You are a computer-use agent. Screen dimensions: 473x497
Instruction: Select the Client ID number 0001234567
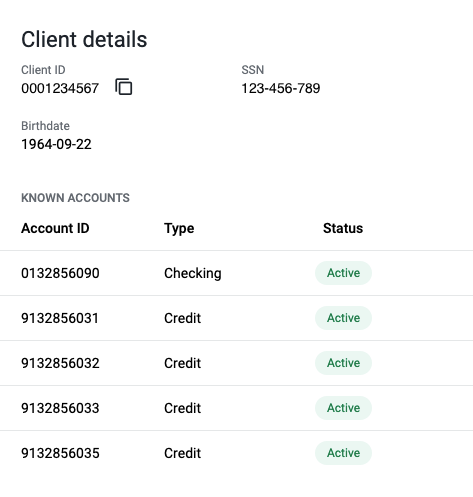[x=60, y=88]
